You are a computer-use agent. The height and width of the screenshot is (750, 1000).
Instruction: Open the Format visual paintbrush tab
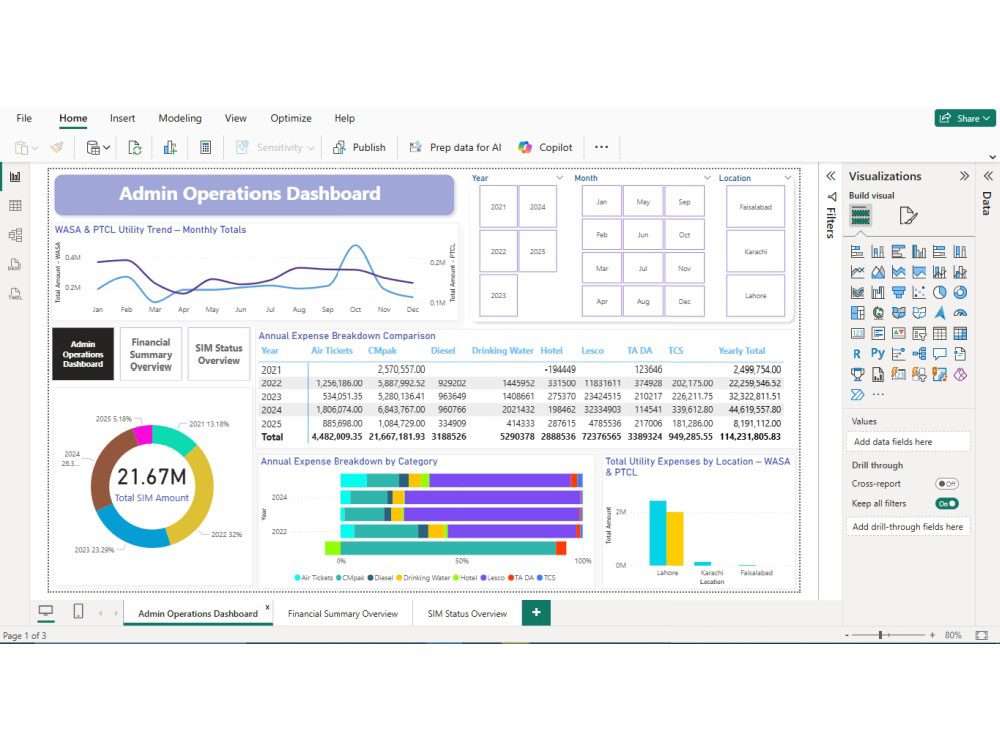908,216
